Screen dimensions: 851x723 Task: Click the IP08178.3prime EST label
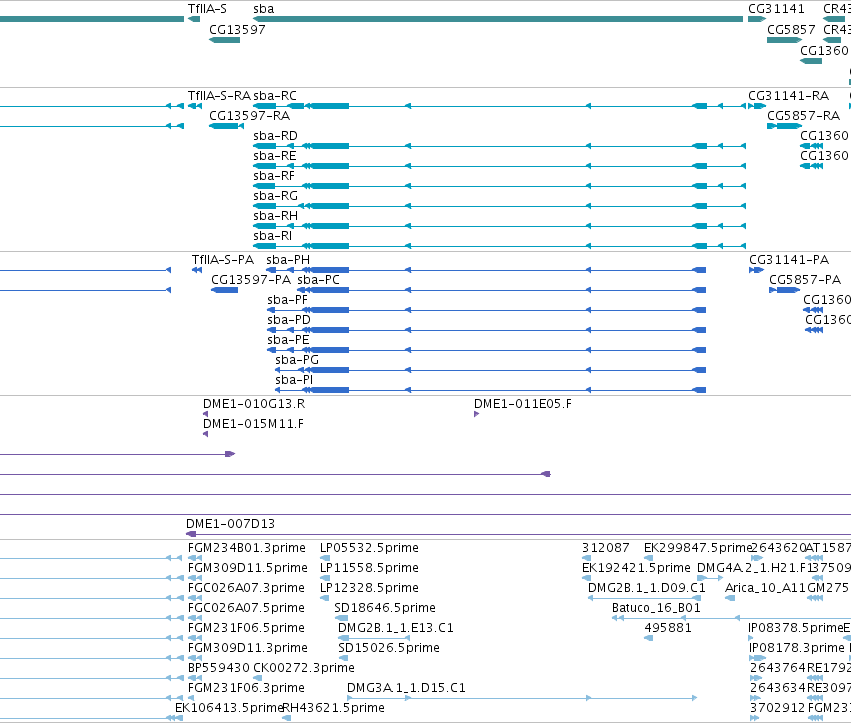797,648
